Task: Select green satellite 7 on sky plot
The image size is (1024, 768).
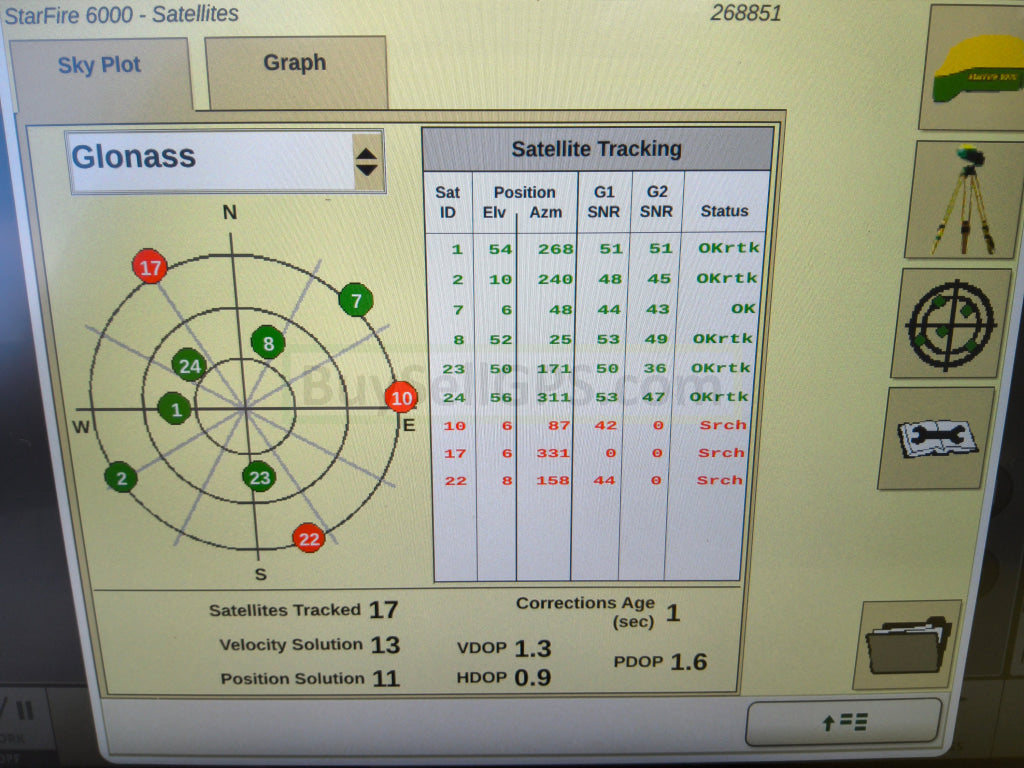Action: (355, 300)
